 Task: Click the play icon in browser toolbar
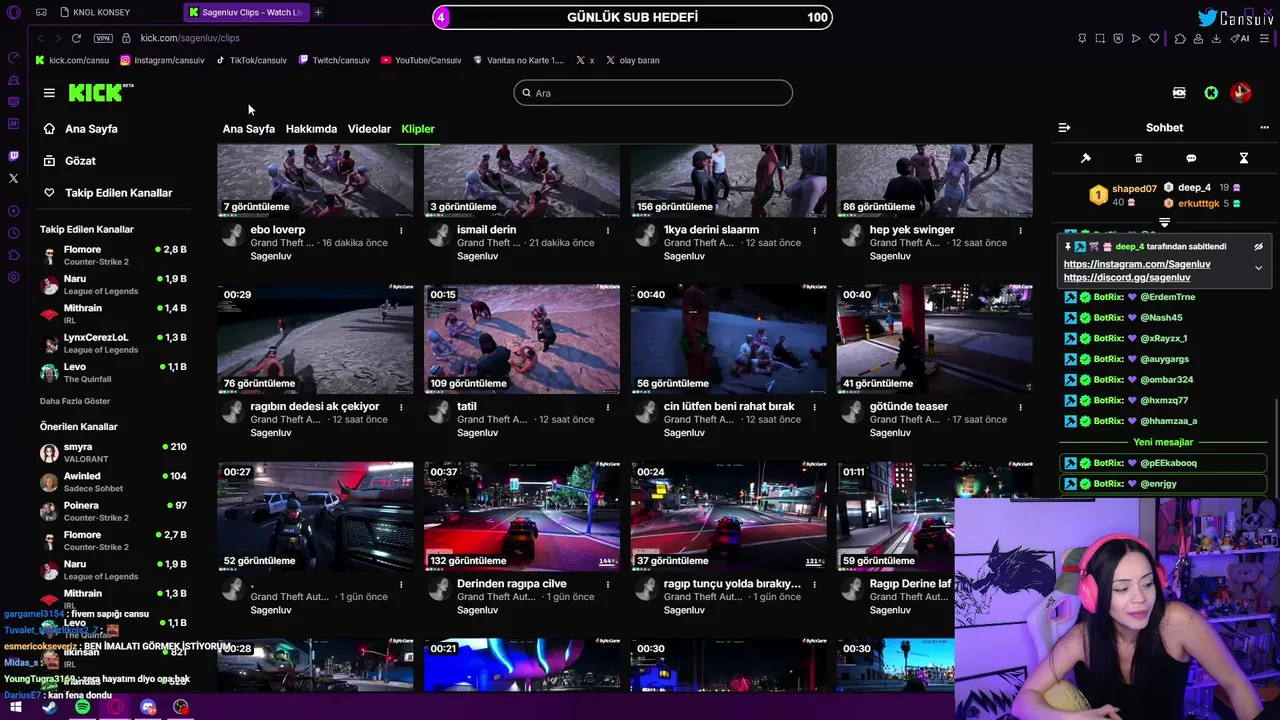[x=1136, y=38]
